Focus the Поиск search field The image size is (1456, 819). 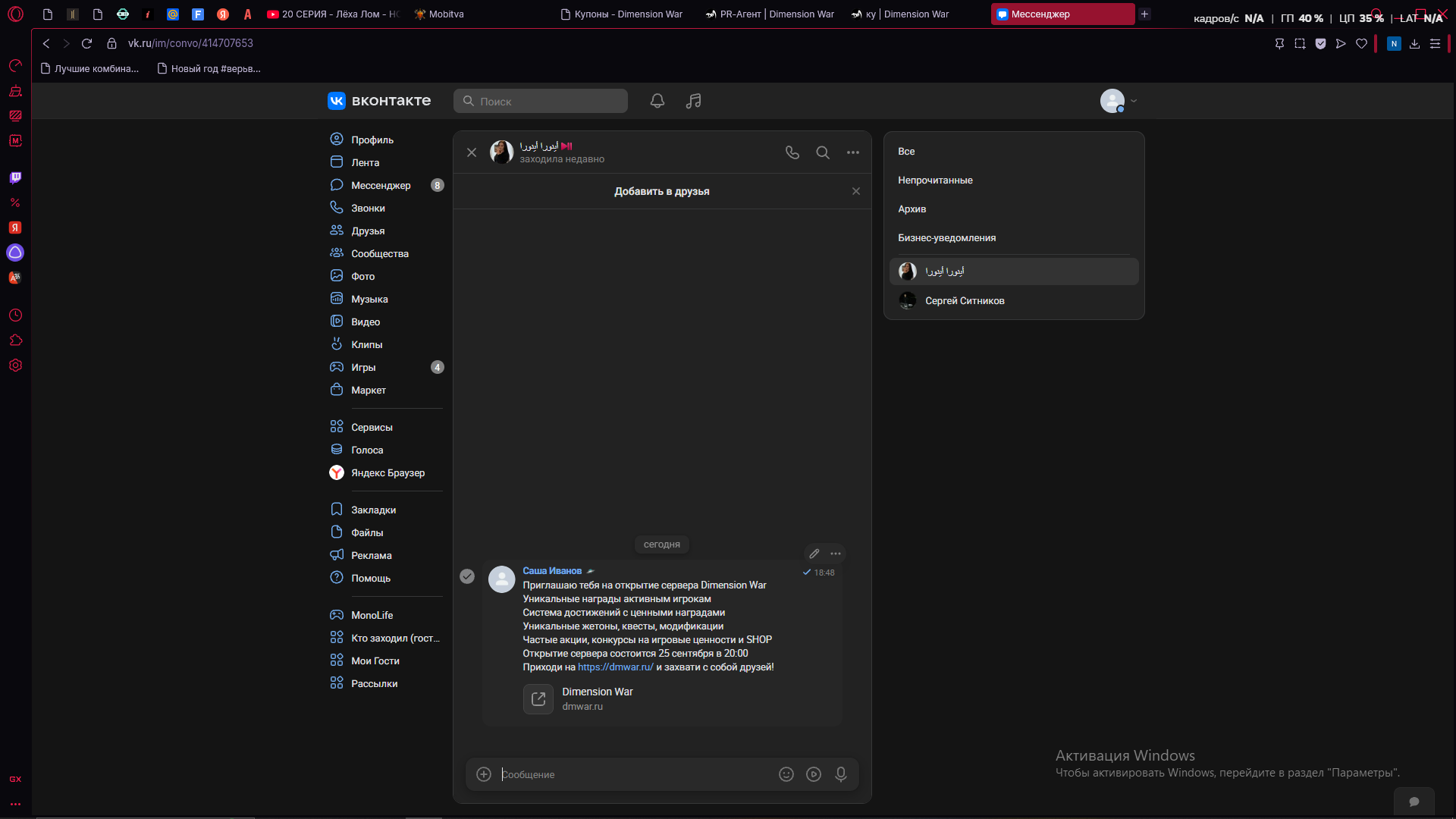[541, 101]
